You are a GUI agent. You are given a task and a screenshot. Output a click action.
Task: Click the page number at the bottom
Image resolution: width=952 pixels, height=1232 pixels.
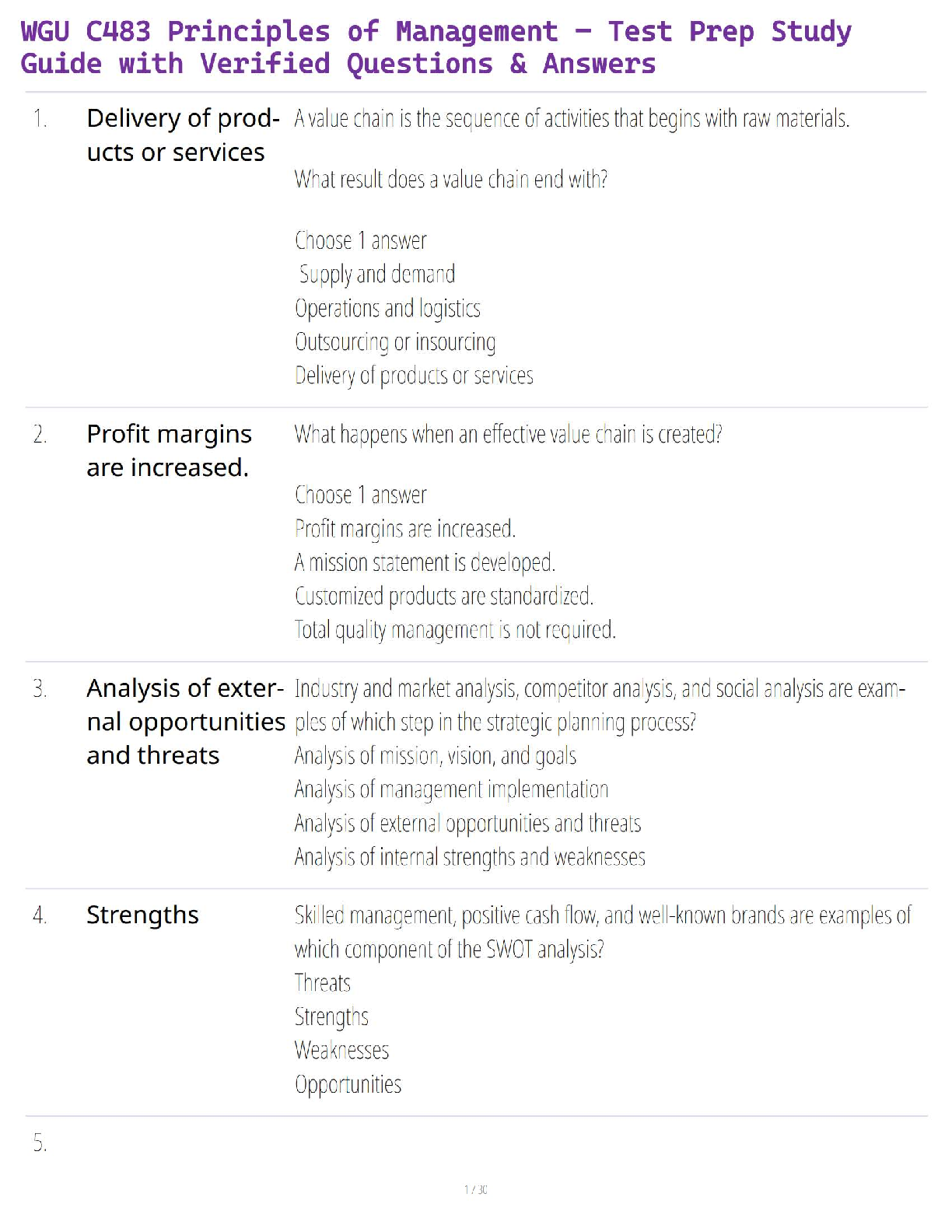[x=476, y=1189]
